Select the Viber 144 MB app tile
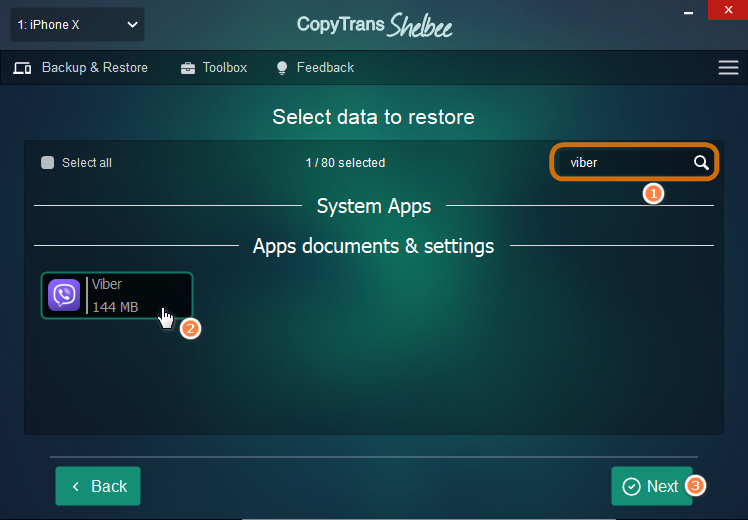Viewport: 748px width, 520px height. pos(117,295)
